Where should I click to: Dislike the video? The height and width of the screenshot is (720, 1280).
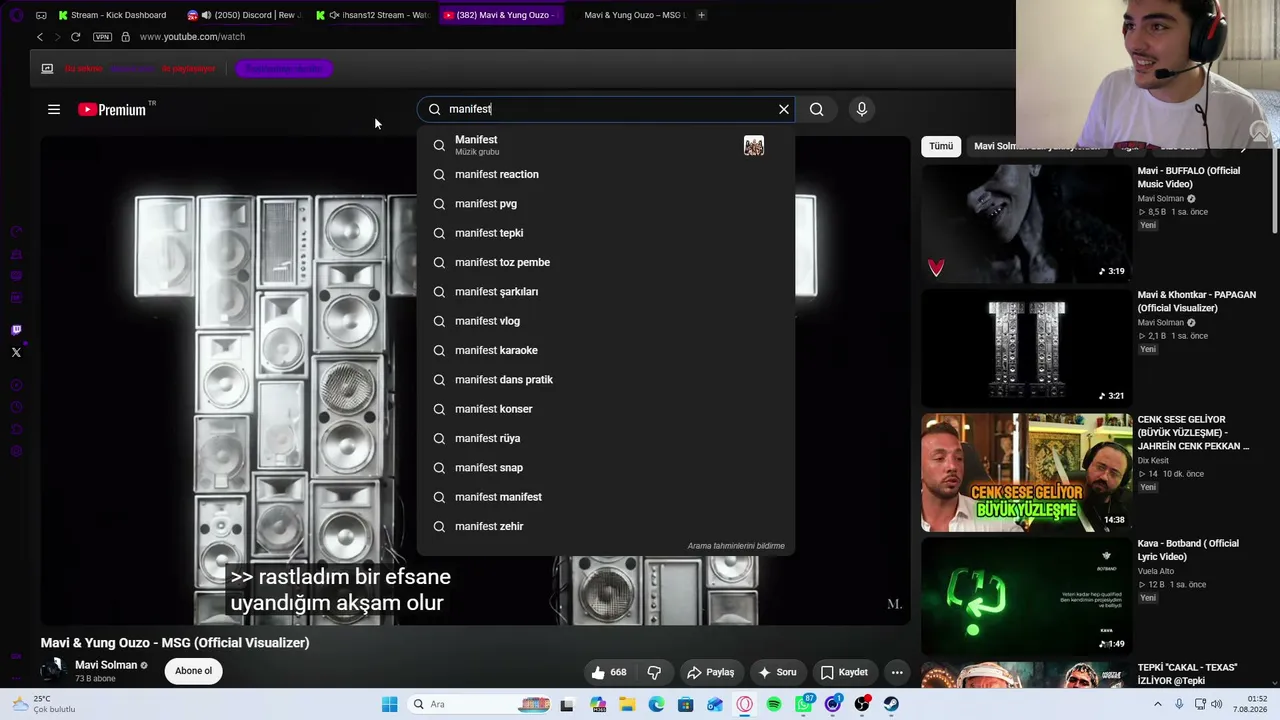click(654, 672)
